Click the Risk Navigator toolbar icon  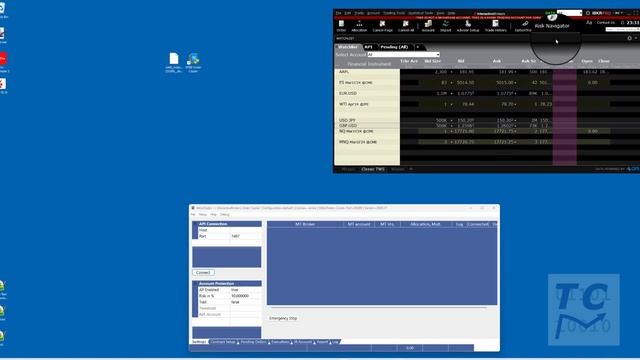coord(552,21)
